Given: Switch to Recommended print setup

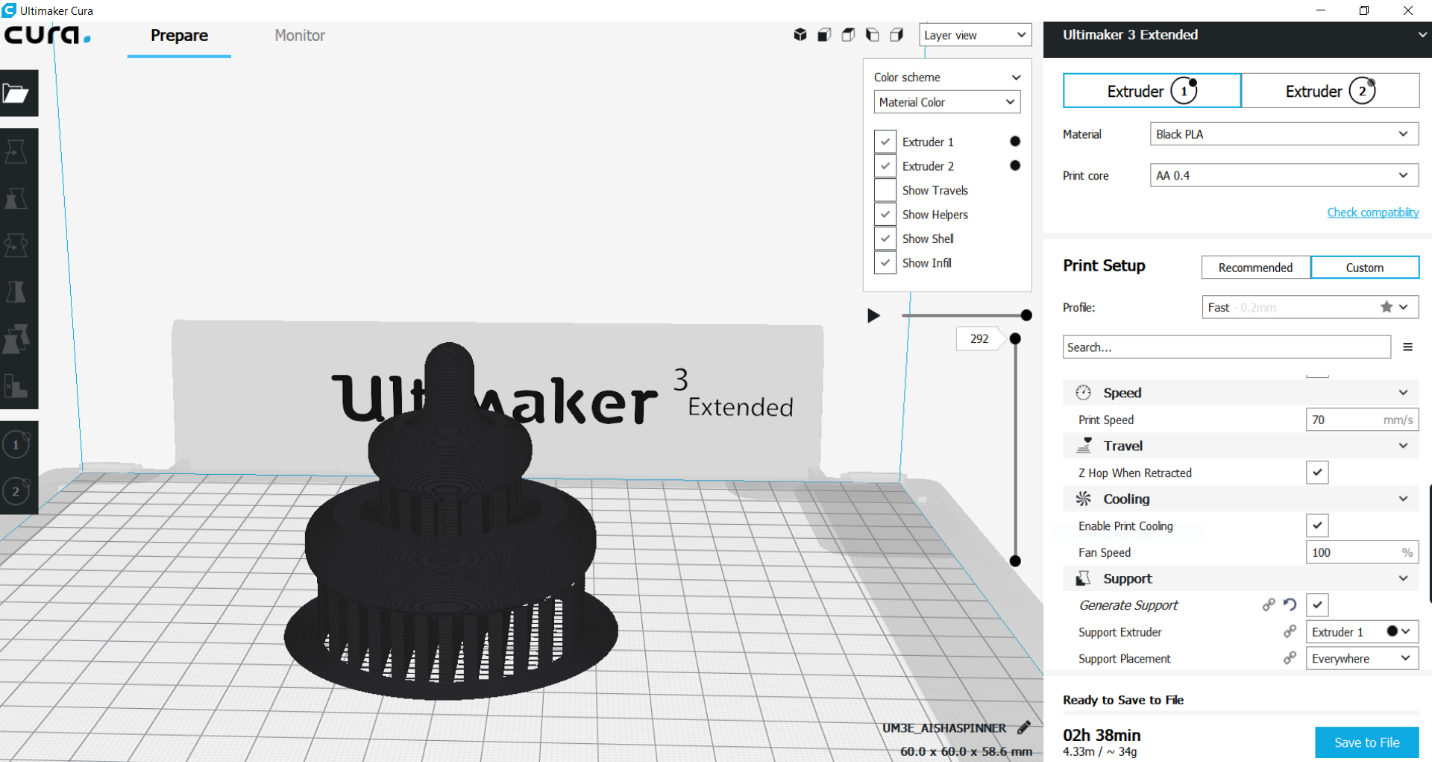Looking at the screenshot, I should click(x=1256, y=267).
